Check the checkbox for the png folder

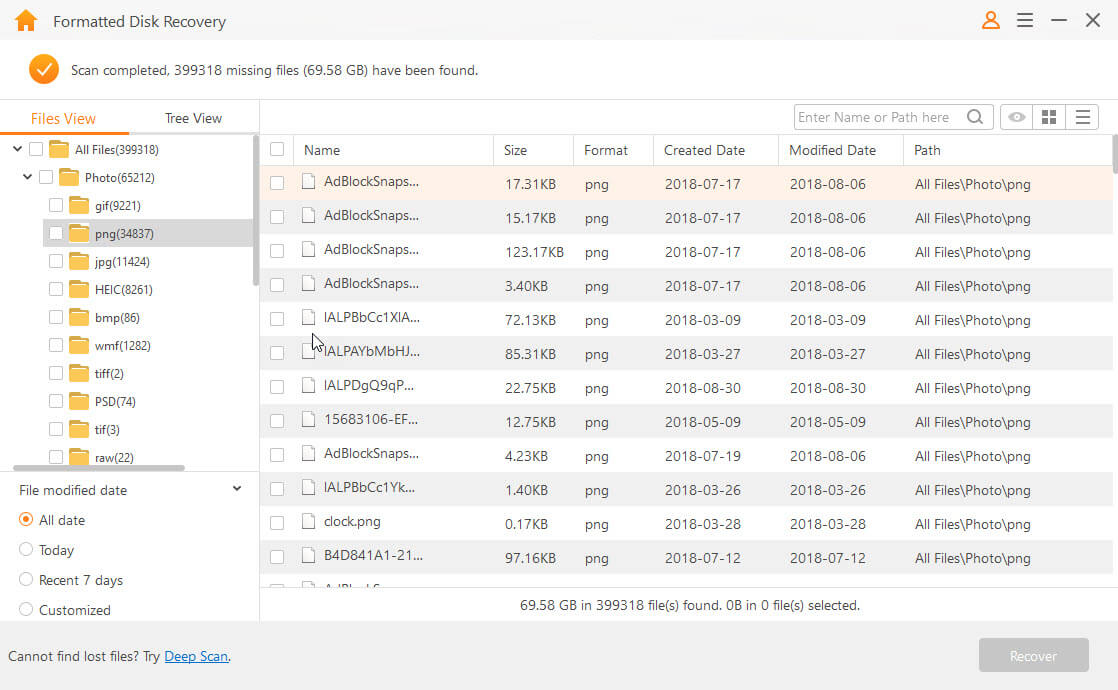click(57, 233)
